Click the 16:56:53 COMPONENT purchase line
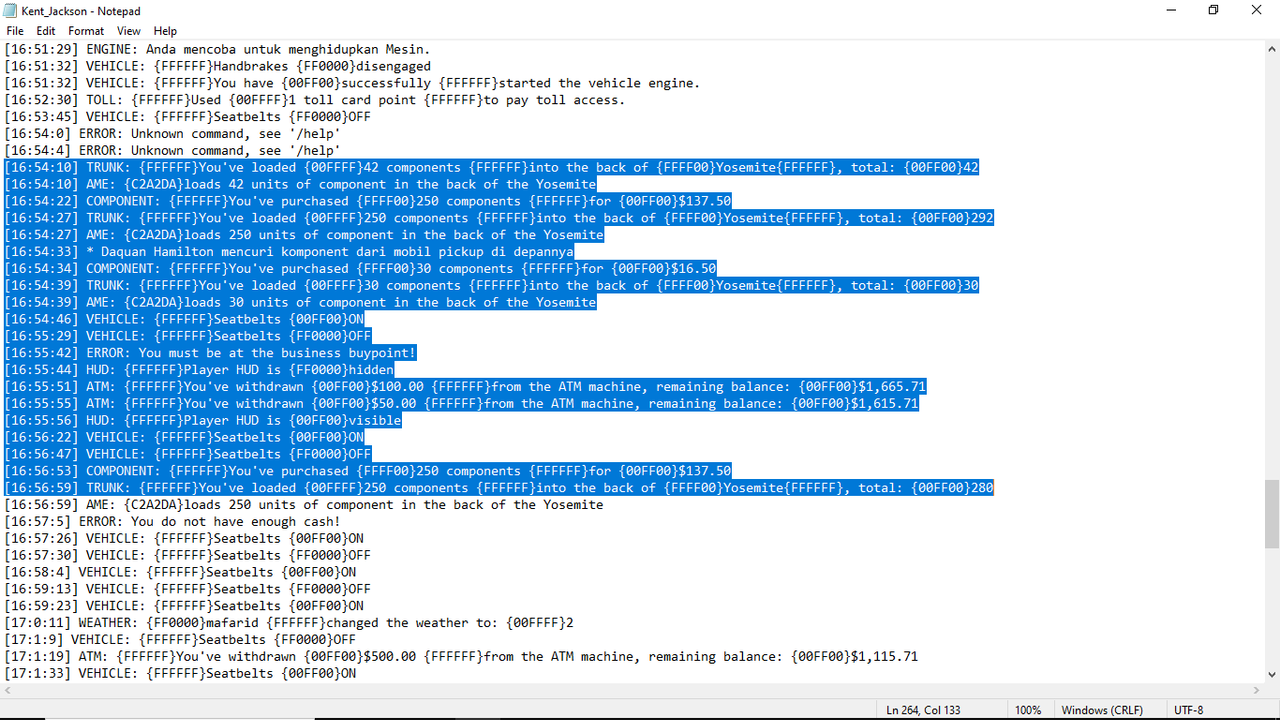The width and height of the screenshot is (1280, 720). tap(367, 471)
